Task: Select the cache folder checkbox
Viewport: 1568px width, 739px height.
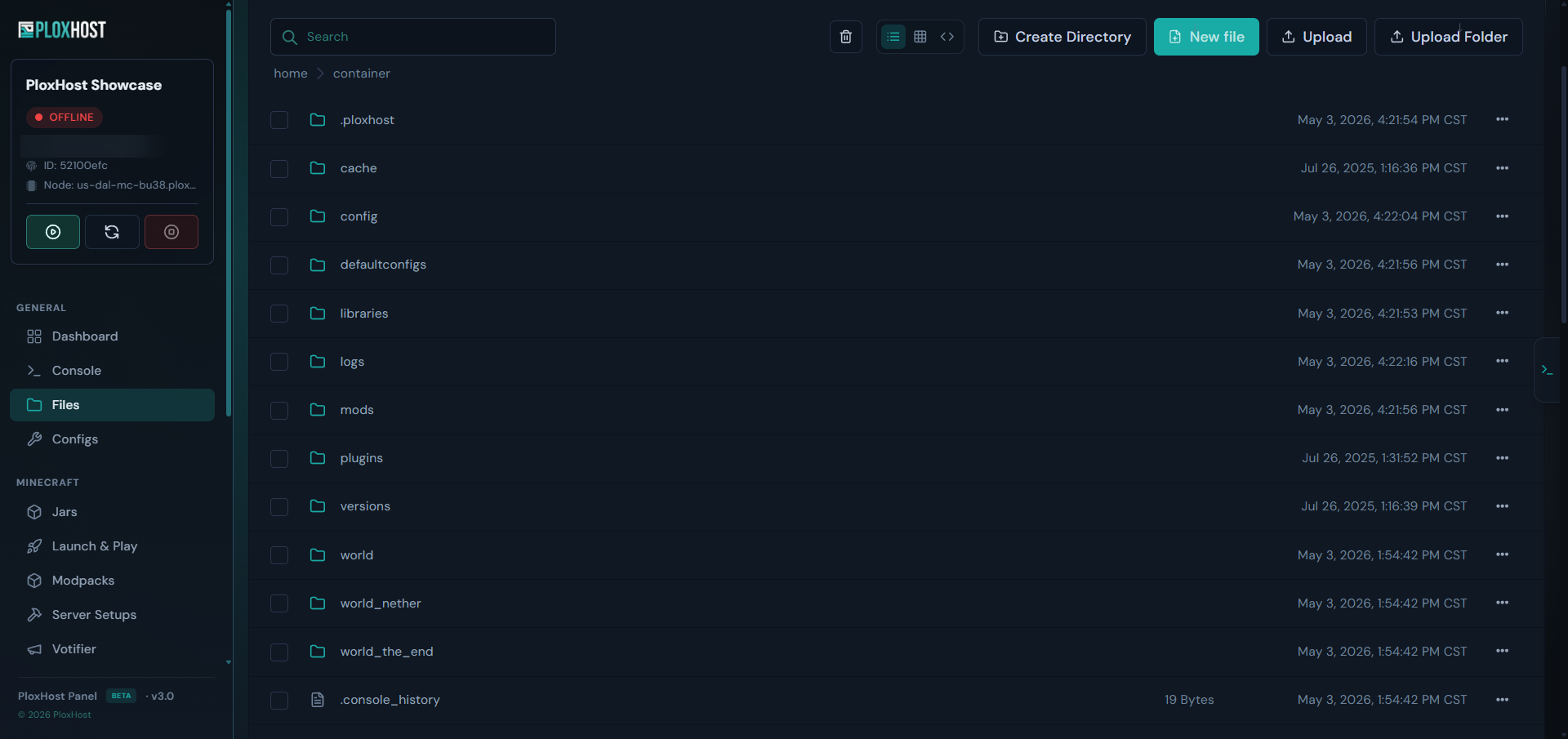Action: (279, 168)
